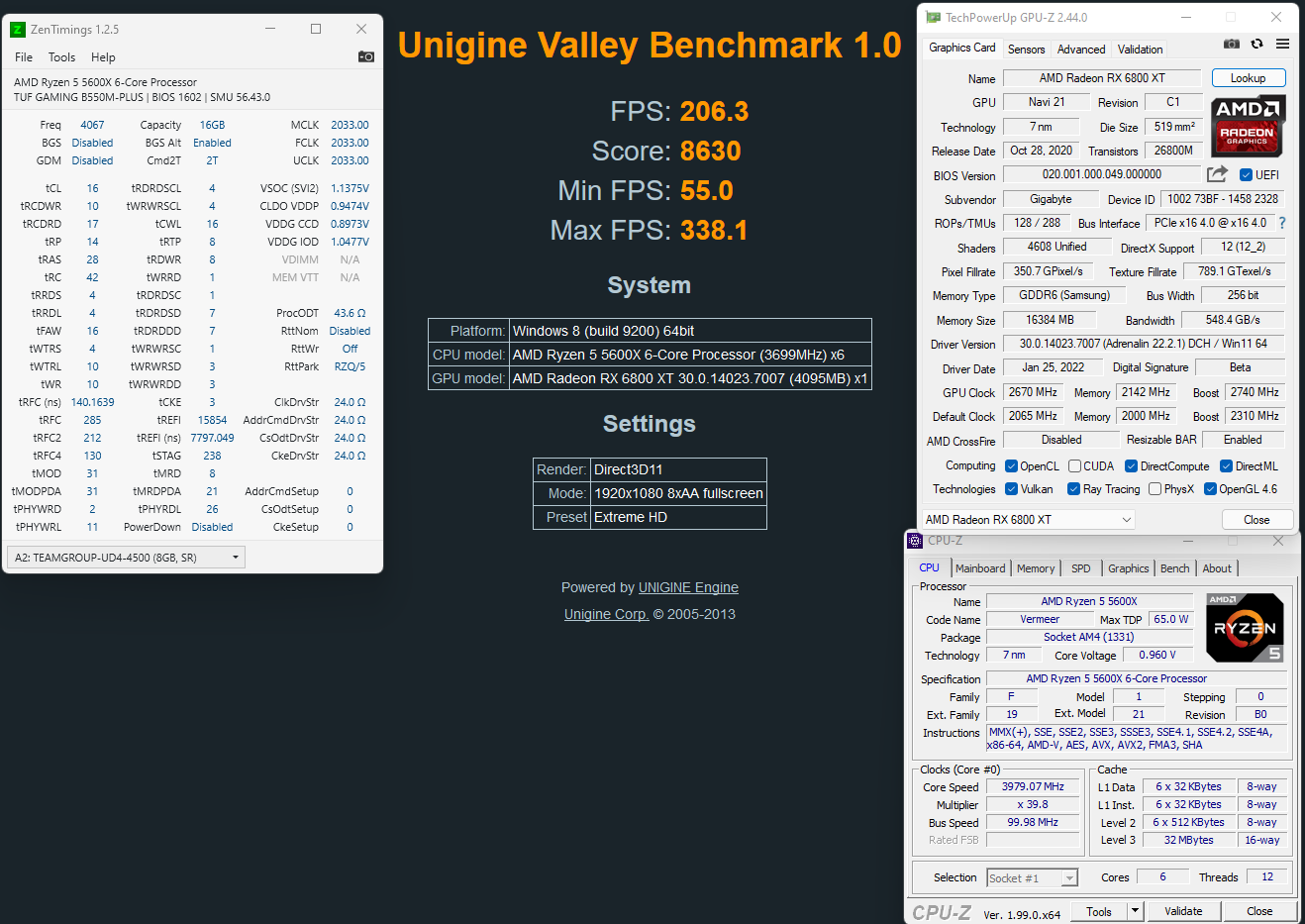1305x924 pixels.
Task: Toggle the OpenCL checkbox
Action: click(1011, 466)
